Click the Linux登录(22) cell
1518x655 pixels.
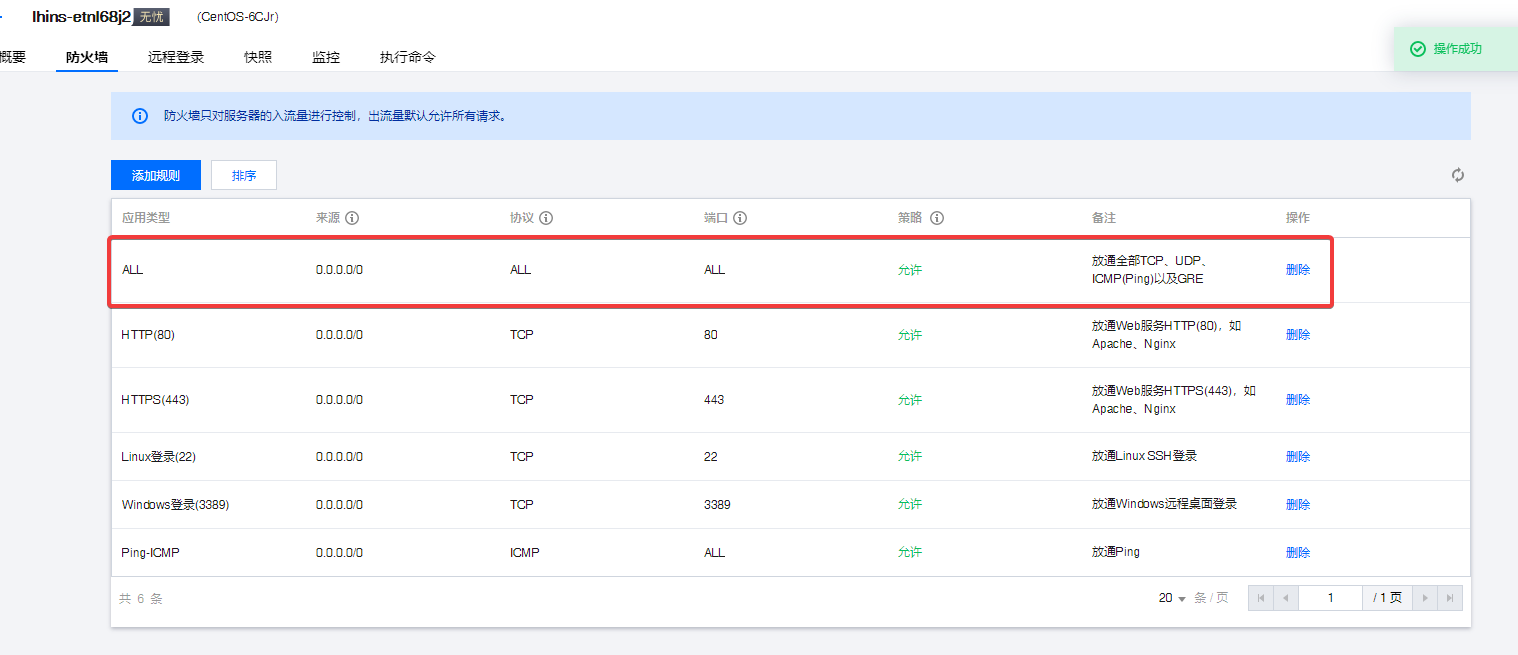159,456
